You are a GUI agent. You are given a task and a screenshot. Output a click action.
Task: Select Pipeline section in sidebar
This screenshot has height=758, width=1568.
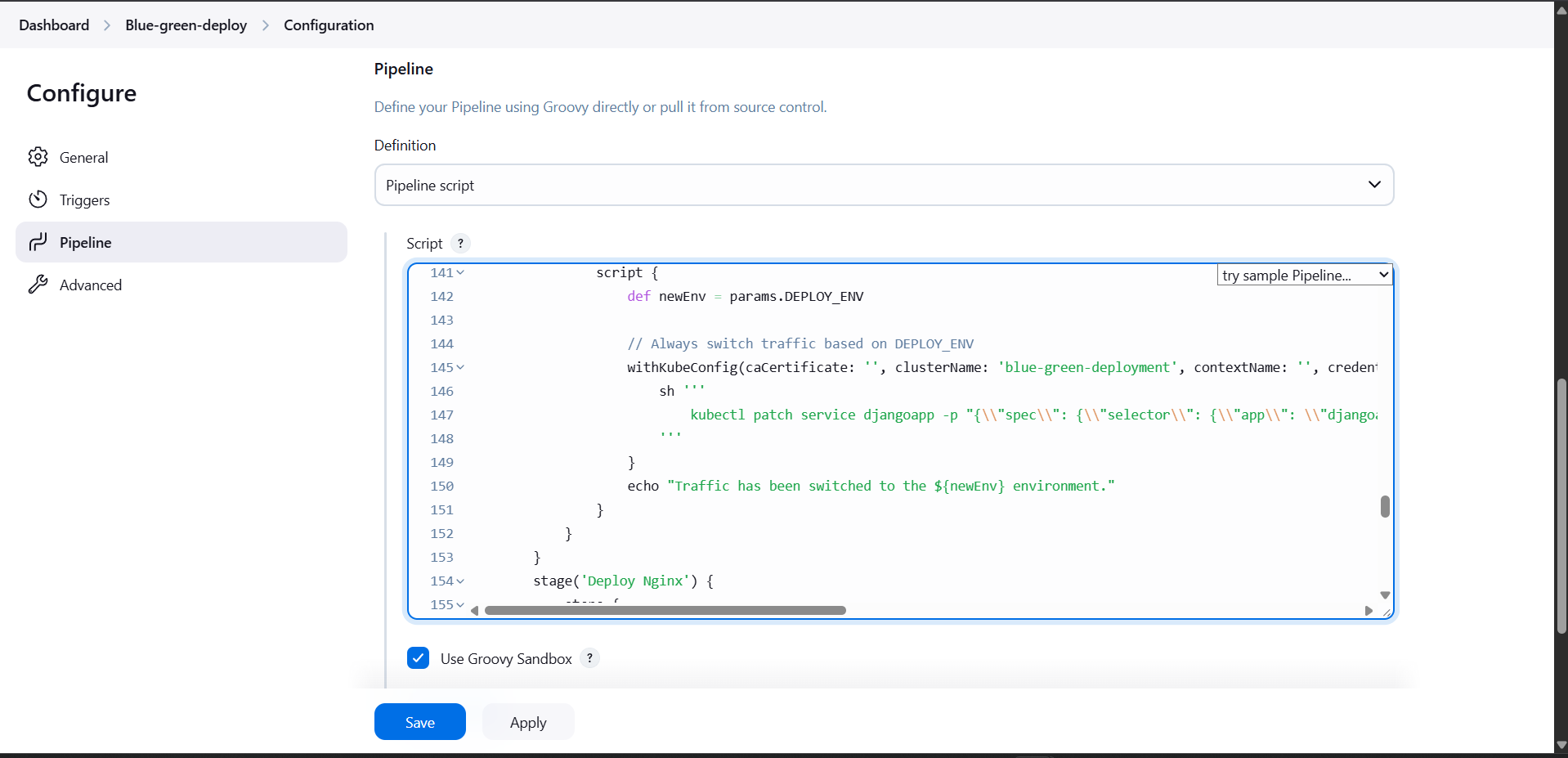181,242
